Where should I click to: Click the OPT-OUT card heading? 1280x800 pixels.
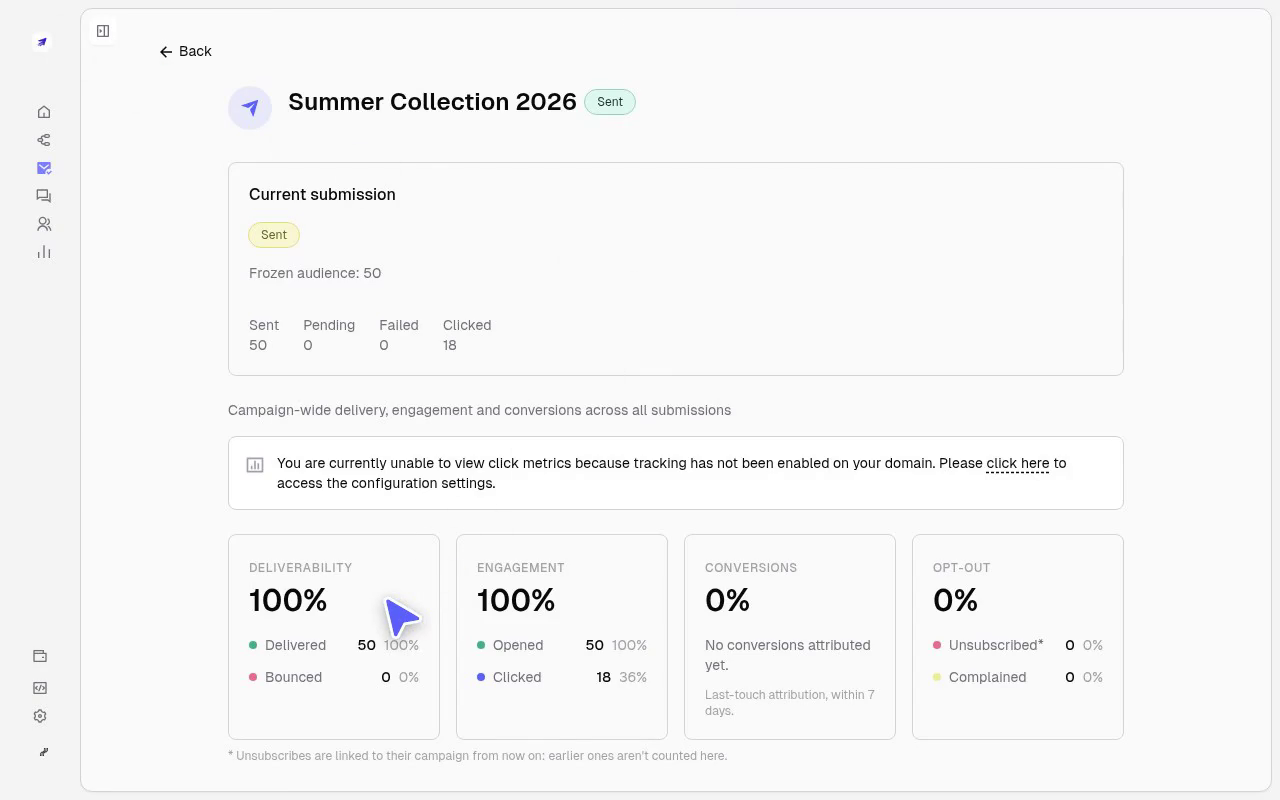[961, 567]
